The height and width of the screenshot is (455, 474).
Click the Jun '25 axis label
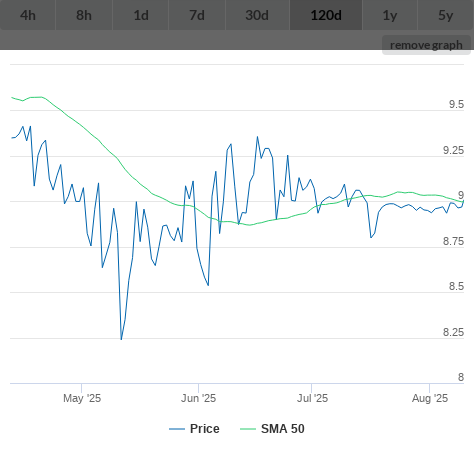coord(198,398)
